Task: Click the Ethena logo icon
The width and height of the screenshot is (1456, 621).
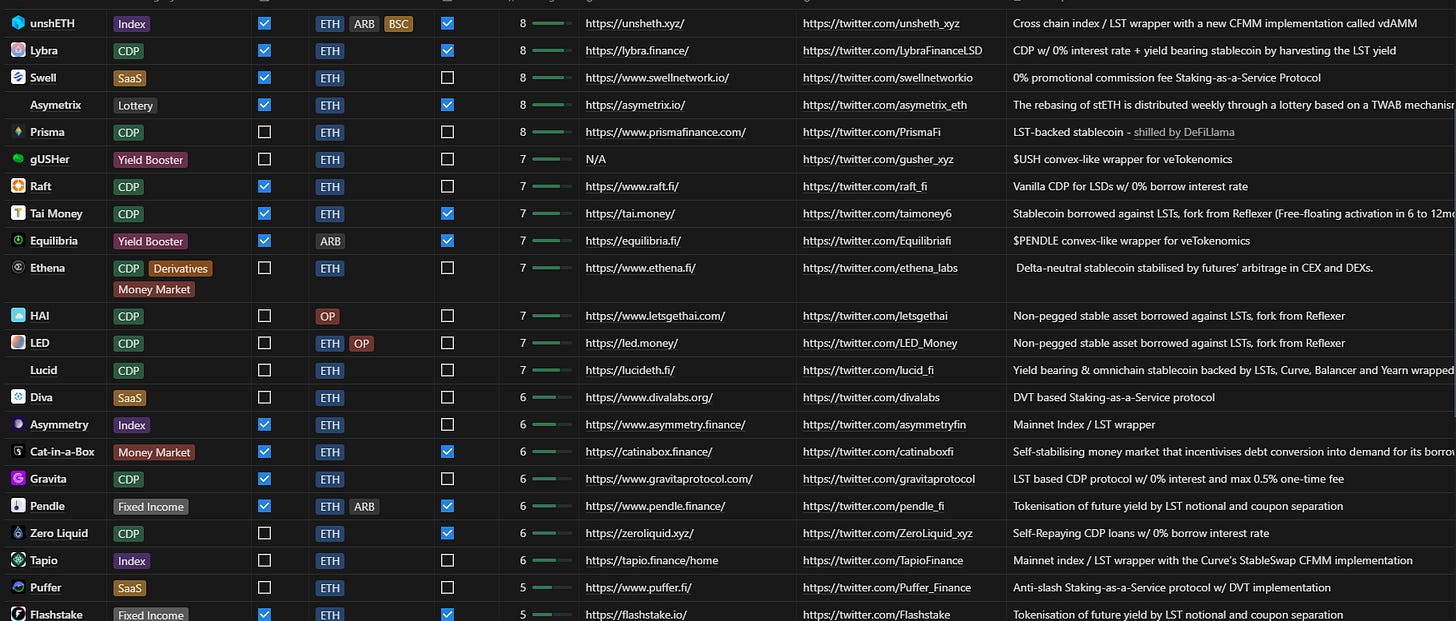Action: click(x=18, y=268)
